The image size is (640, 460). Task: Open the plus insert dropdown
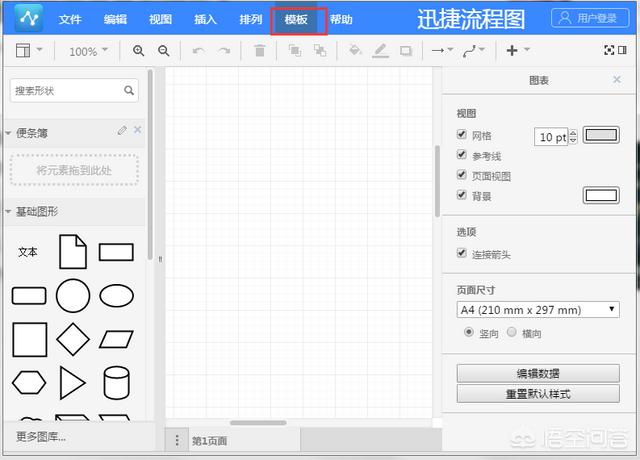518,50
